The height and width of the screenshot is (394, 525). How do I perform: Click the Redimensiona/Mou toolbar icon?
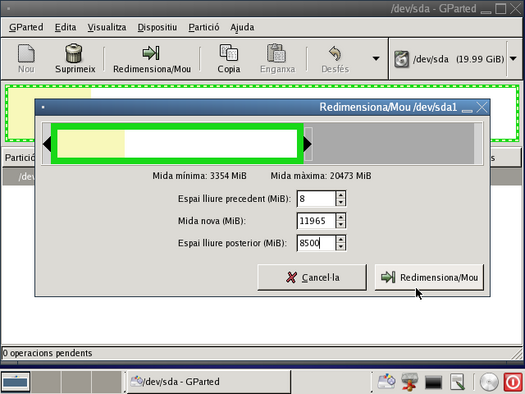click(x=151, y=53)
